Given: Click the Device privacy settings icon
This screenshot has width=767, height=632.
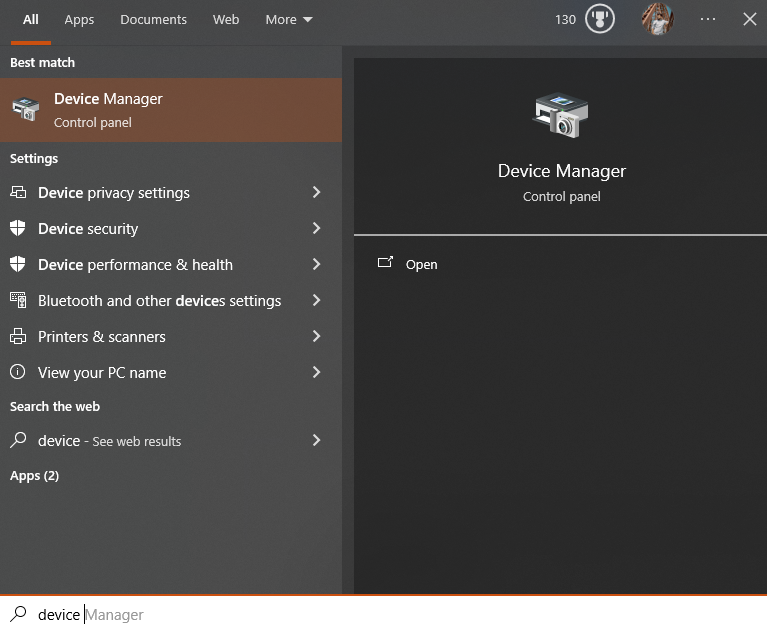Looking at the screenshot, I should [x=18, y=192].
